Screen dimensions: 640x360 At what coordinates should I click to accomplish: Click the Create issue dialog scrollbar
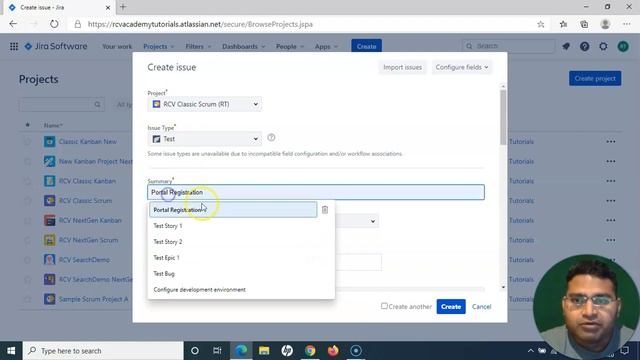click(x=503, y=118)
